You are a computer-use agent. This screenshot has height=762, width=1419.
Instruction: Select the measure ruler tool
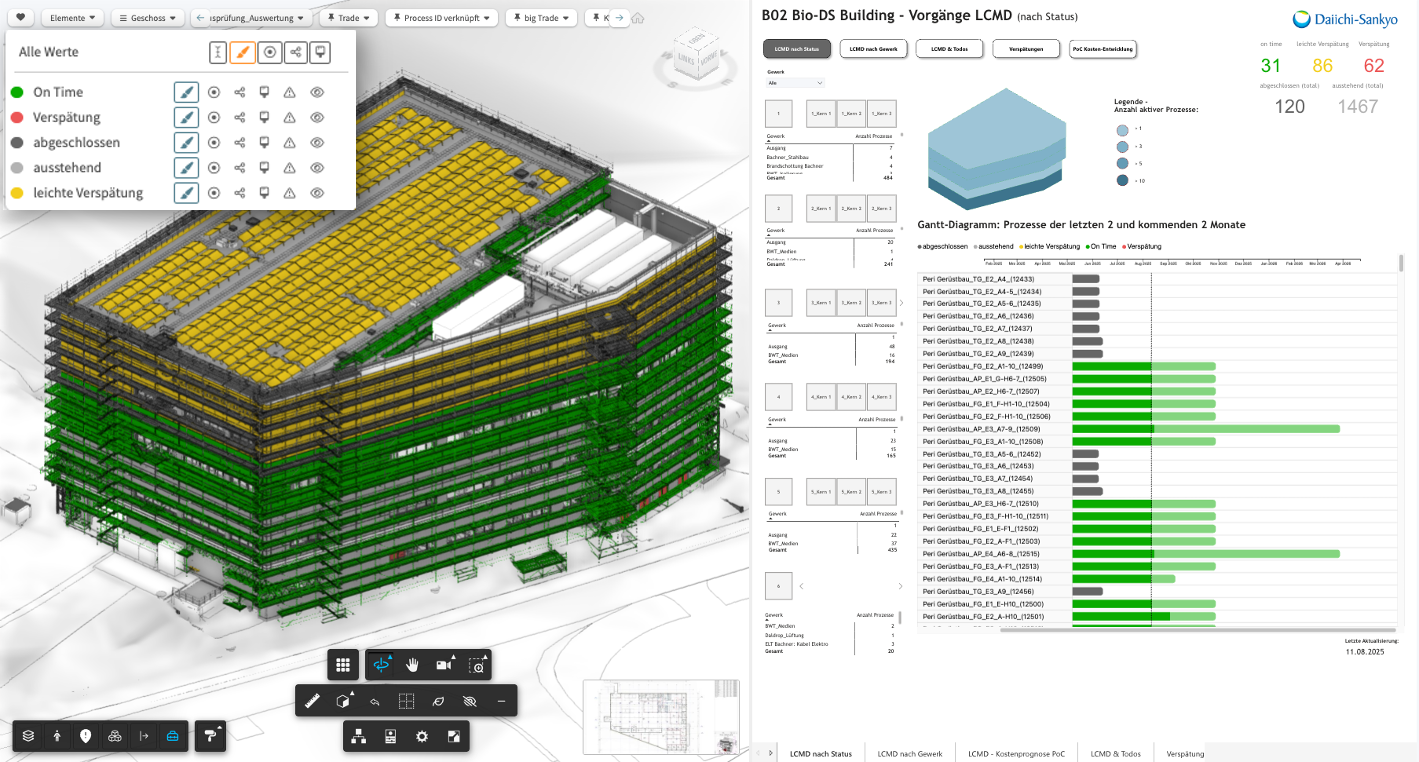pyautogui.click(x=312, y=702)
